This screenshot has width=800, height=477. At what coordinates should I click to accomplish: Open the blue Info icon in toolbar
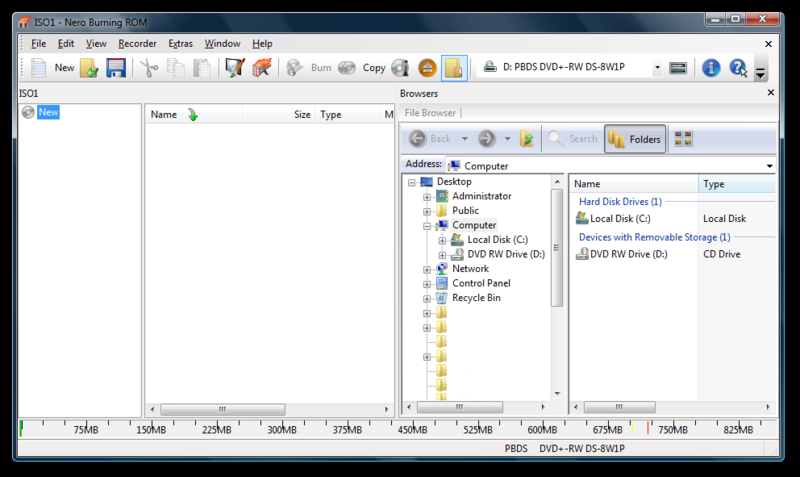711,68
